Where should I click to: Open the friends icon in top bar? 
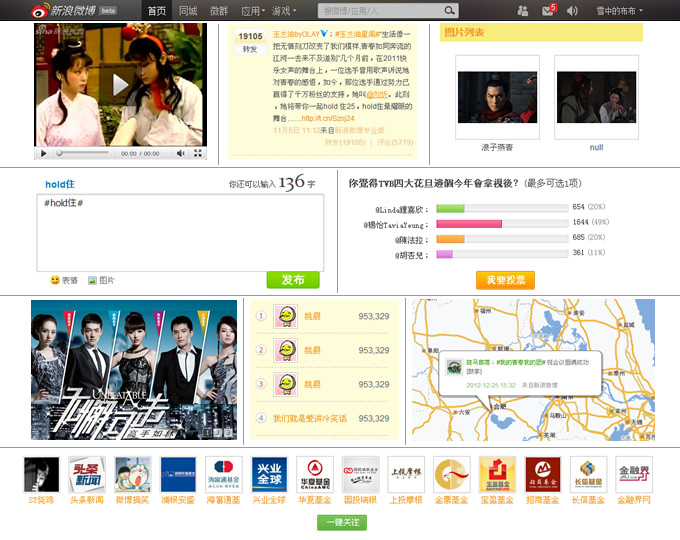coord(523,11)
